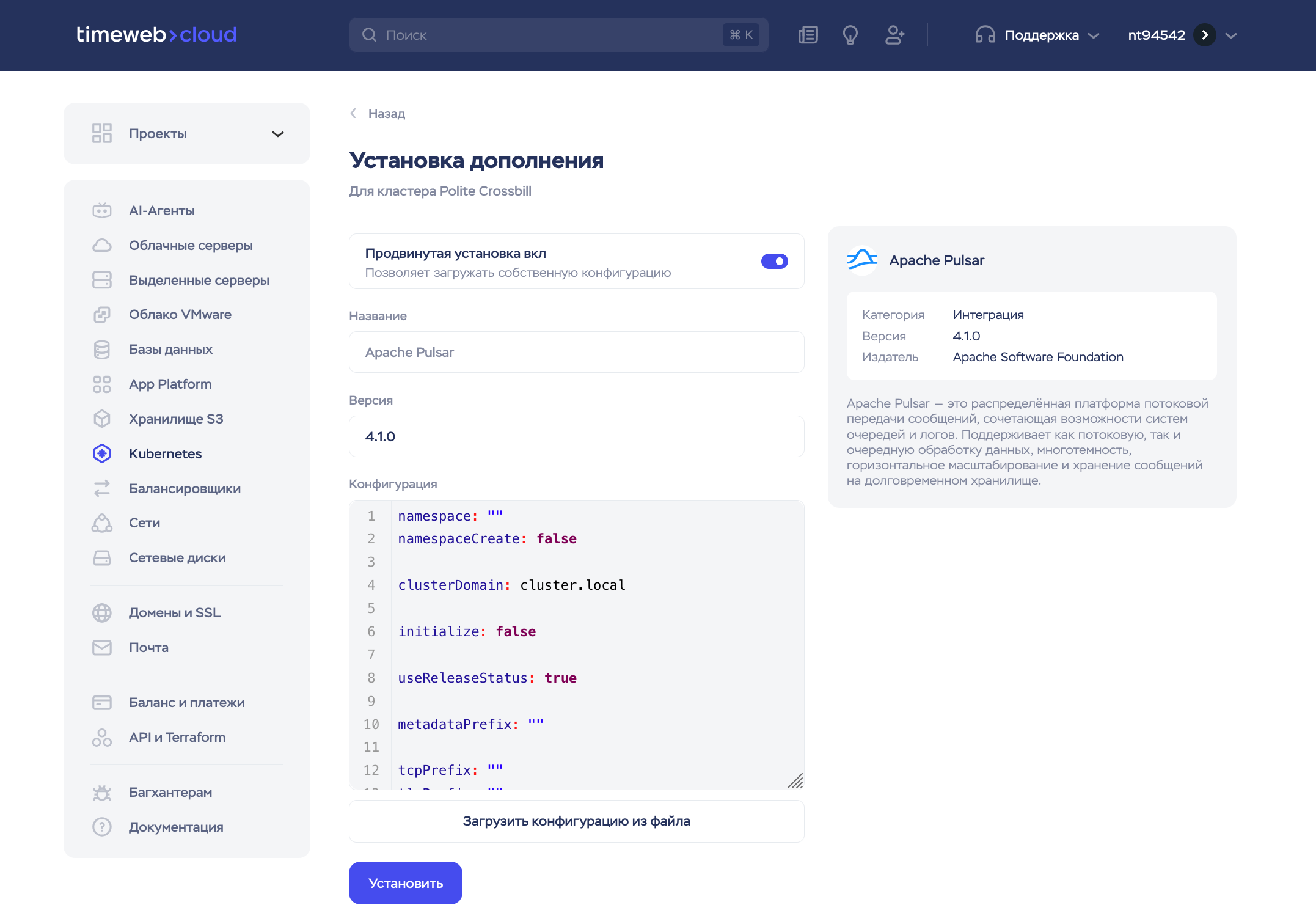Viewport: 1316px width, 924px height.
Task: Click the lightbulb ideas icon
Action: 850,35
